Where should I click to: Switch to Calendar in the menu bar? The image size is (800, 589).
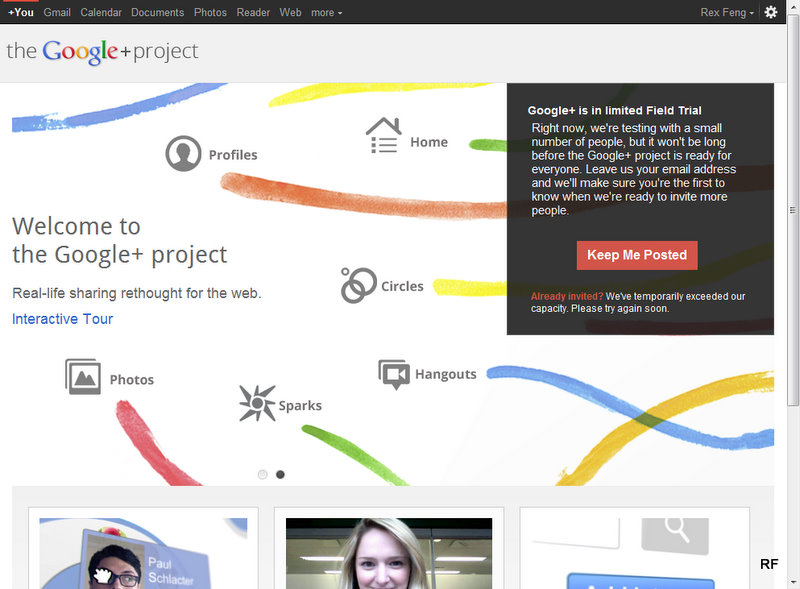[x=101, y=12]
